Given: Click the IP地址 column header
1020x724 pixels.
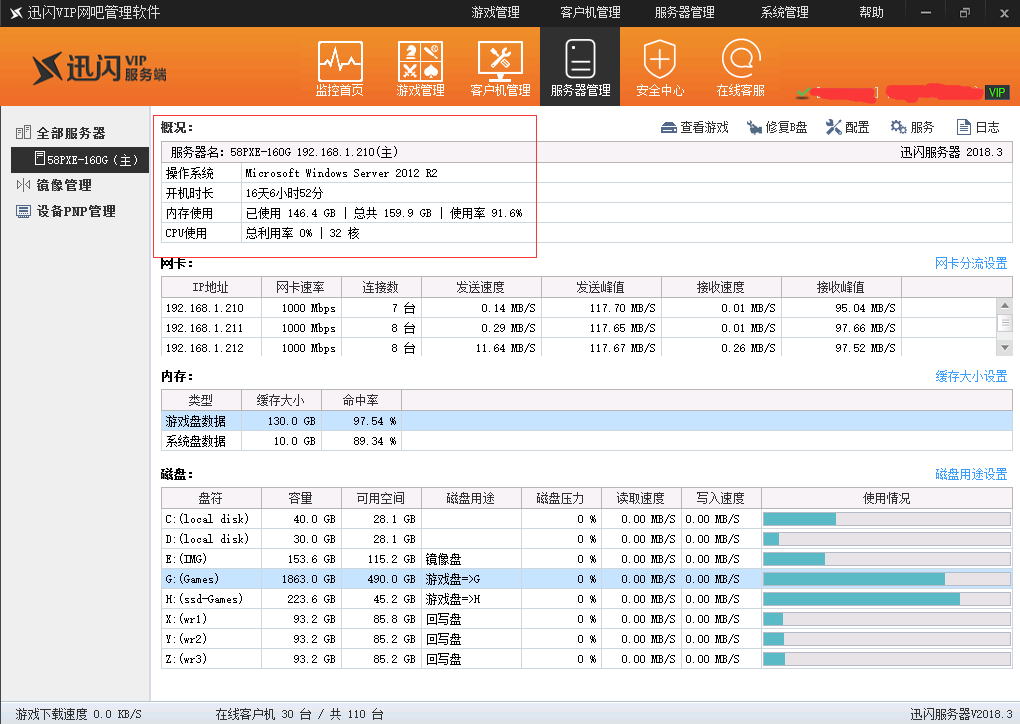Looking at the screenshot, I should pos(211,288).
